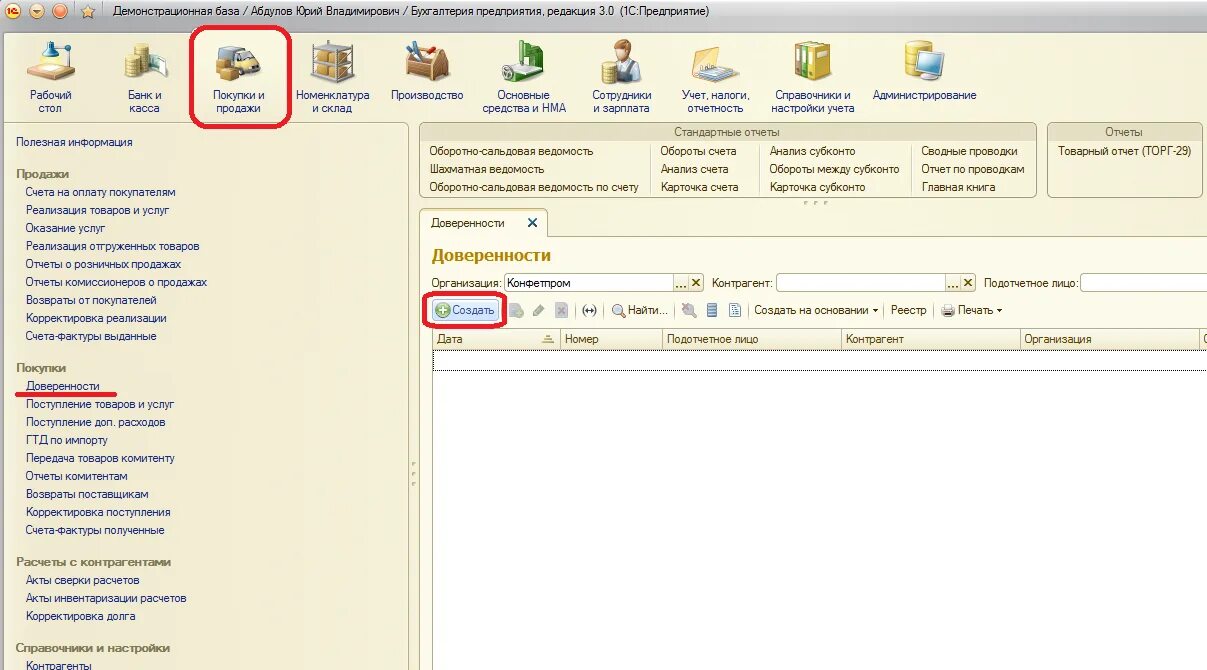This screenshot has height=670, width=1207.
Task: Open Карточка субконто report
Action: point(817,187)
